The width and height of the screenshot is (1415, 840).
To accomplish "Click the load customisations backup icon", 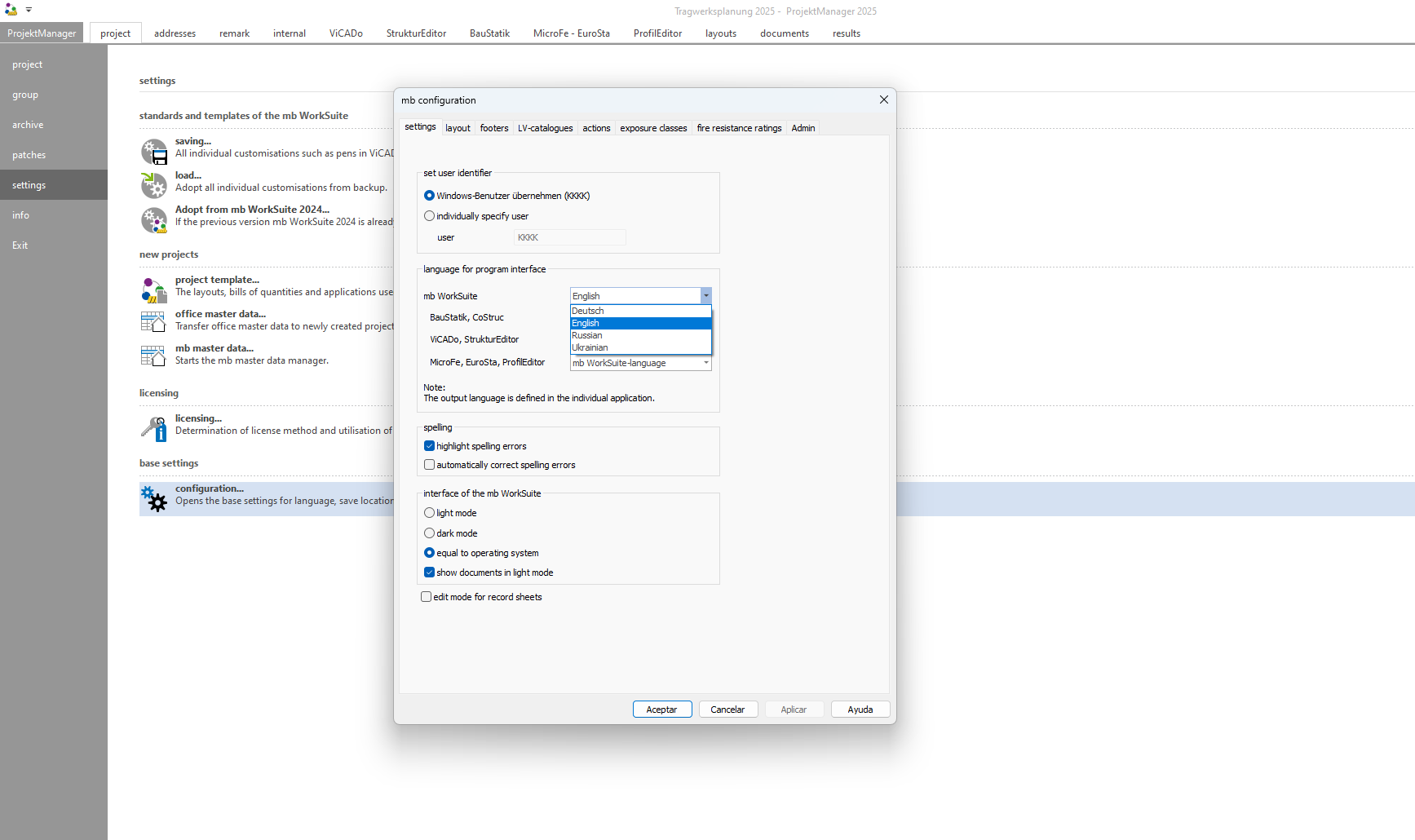I will click(154, 185).
